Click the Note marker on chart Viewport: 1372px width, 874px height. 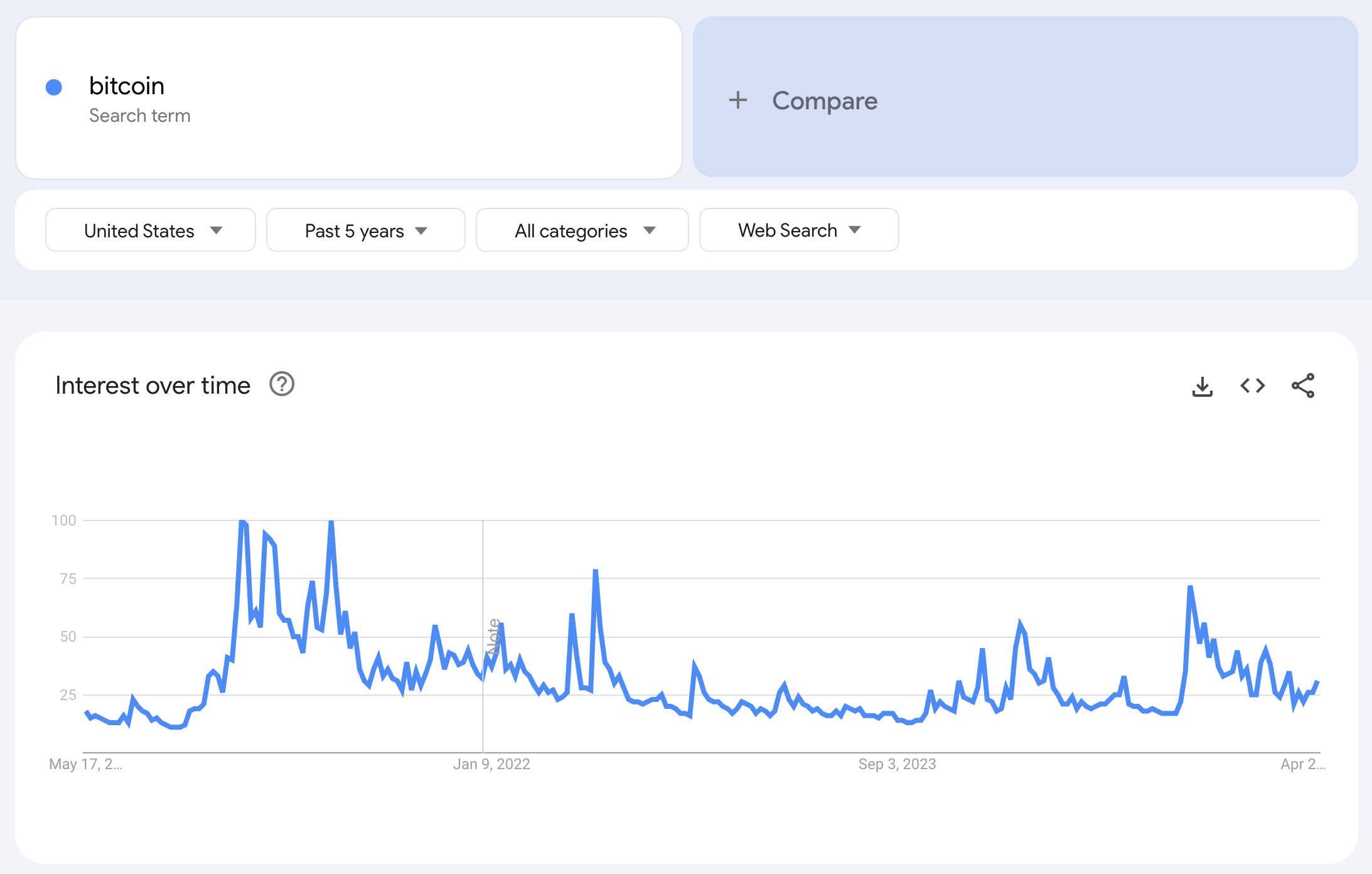pyautogui.click(x=493, y=637)
